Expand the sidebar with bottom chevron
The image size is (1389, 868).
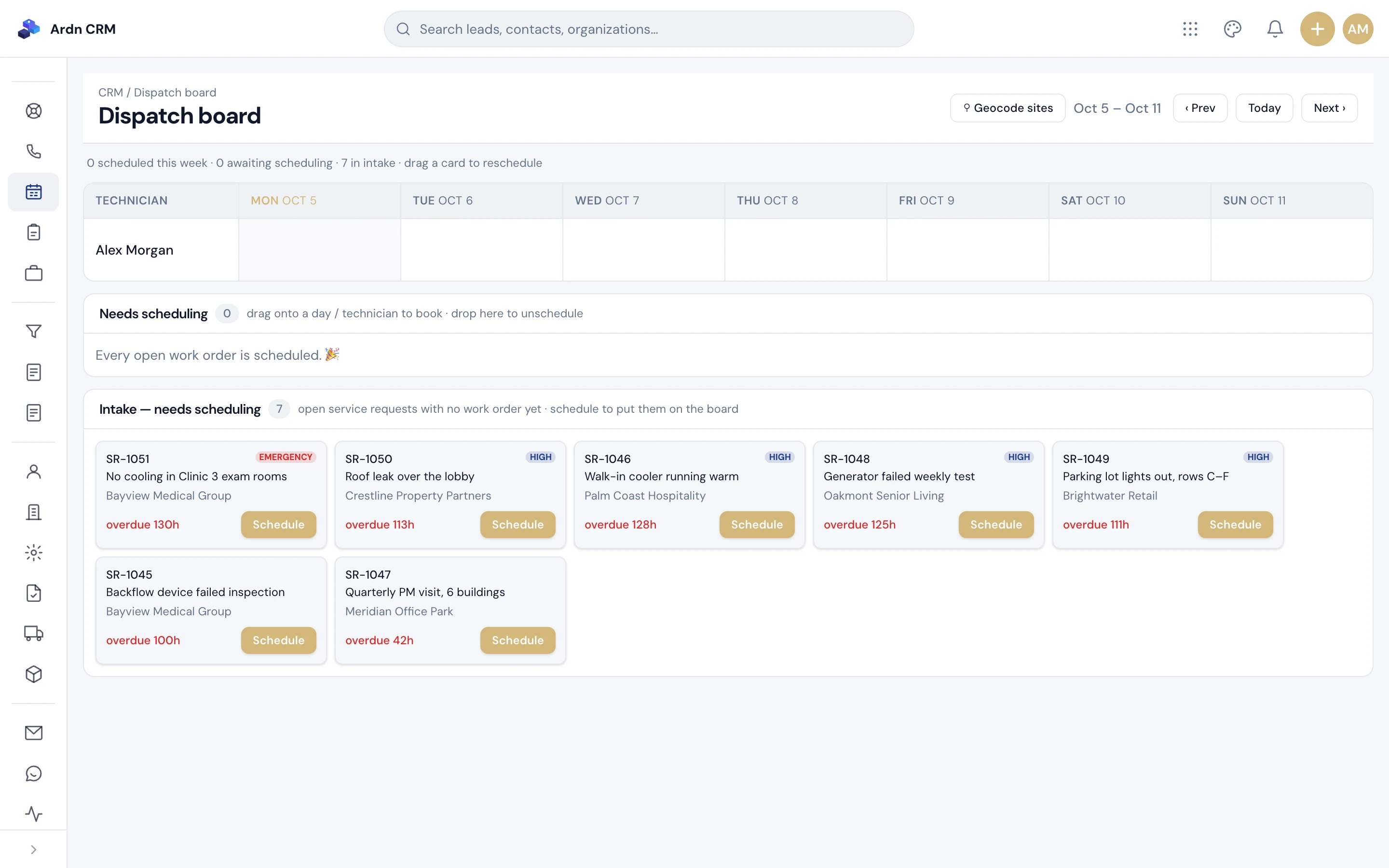(x=33, y=850)
